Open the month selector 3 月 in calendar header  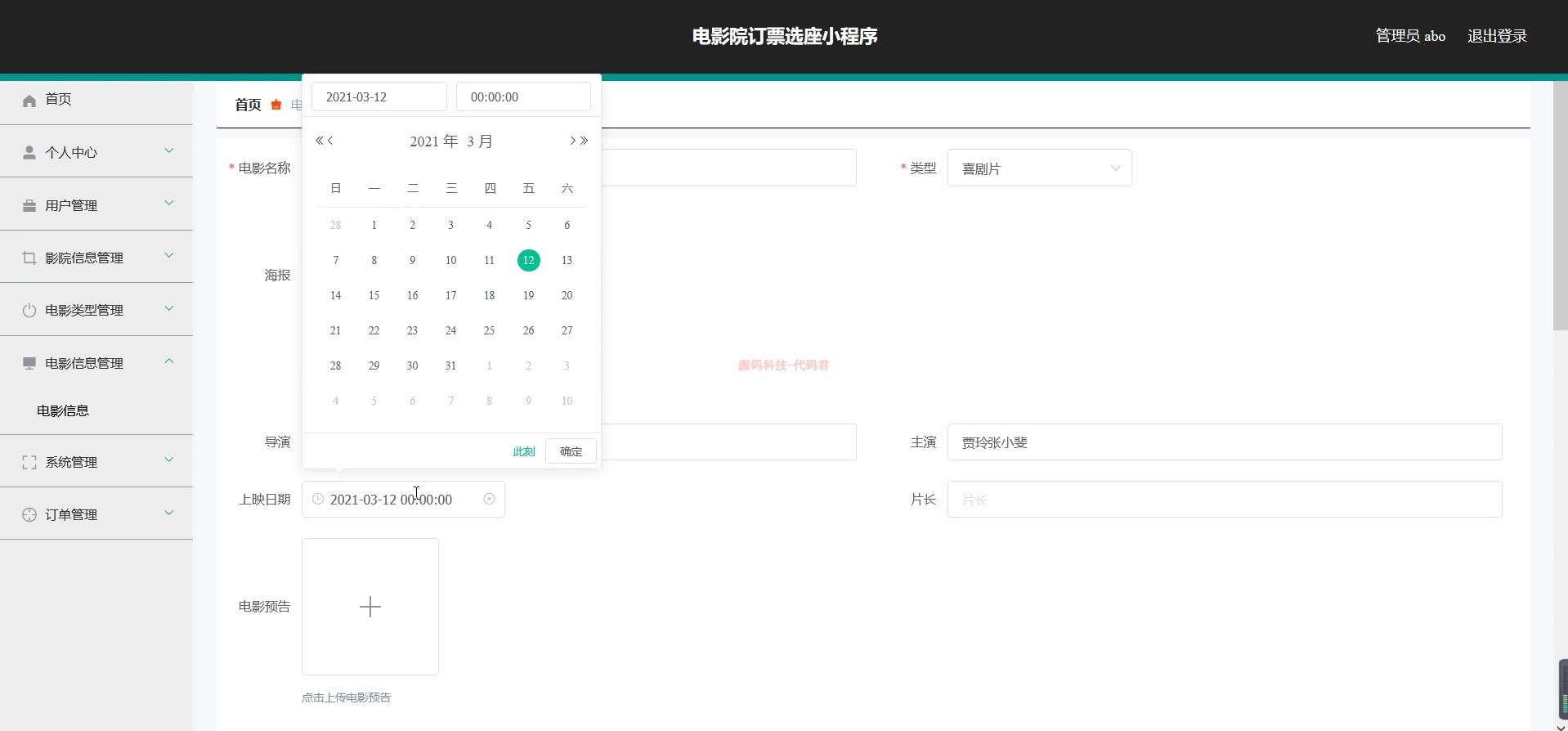click(x=480, y=141)
